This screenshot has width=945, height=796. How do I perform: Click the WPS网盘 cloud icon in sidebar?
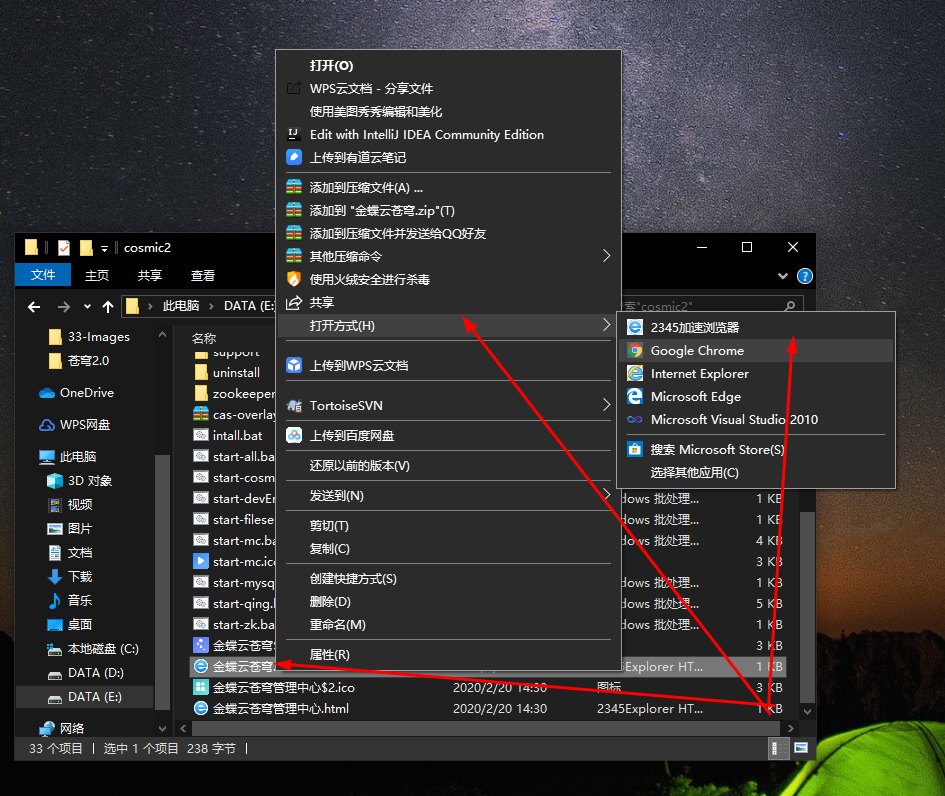(47, 425)
